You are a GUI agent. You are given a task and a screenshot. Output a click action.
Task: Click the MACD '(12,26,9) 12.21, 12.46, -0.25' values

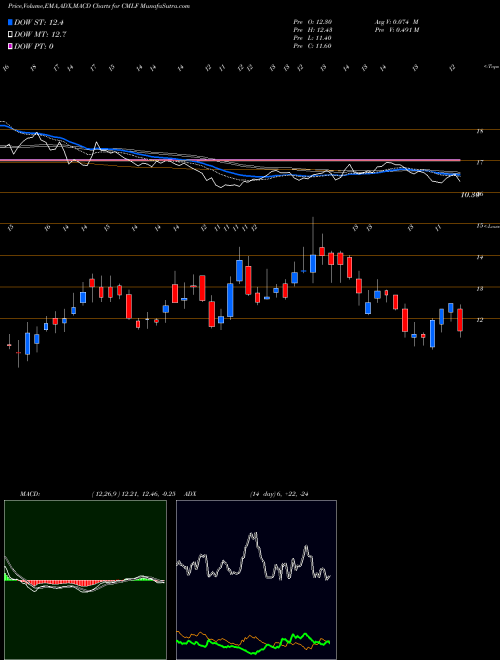132,494
